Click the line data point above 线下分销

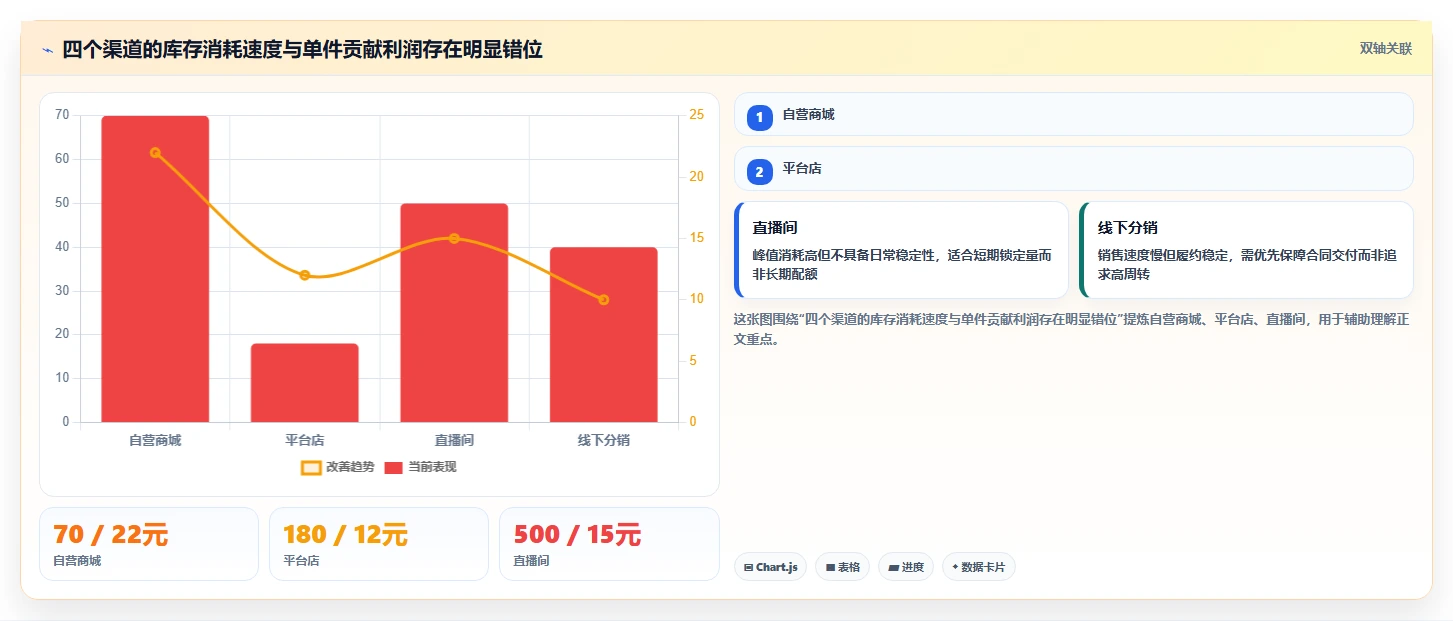point(604,300)
